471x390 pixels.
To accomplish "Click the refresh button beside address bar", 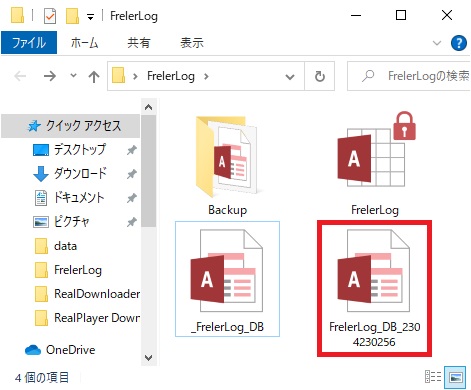I will click(320, 76).
